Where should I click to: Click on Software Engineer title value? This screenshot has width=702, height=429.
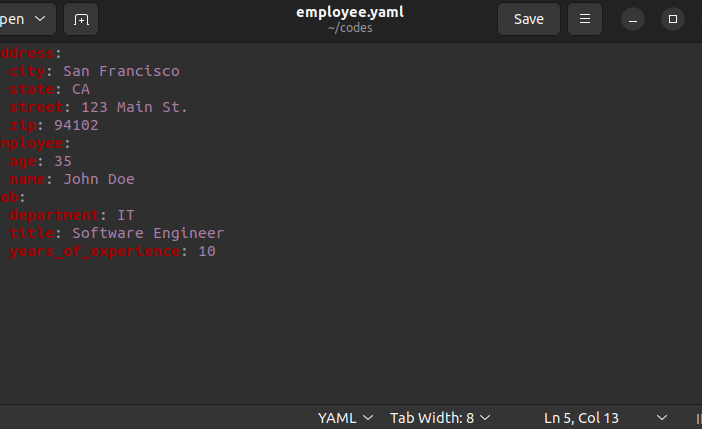pyautogui.click(x=148, y=233)
